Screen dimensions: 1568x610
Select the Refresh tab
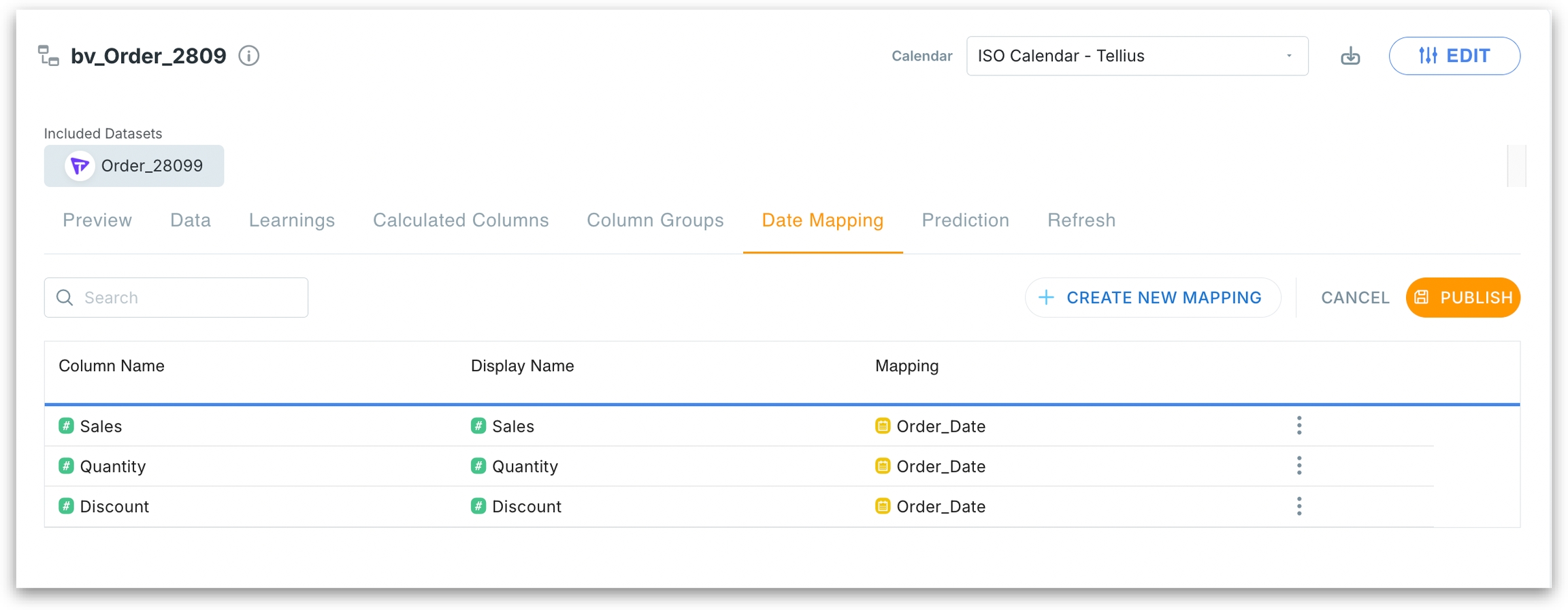click(x=1081, y=220)
